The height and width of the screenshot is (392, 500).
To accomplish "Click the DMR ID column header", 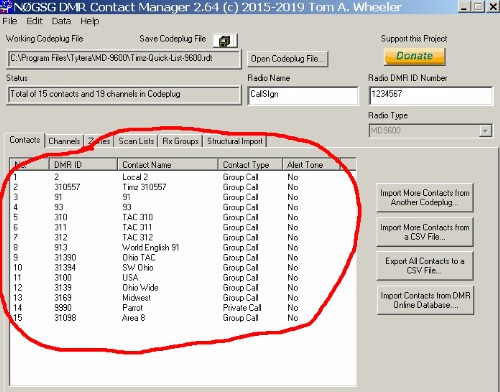I will click(x=83, y=165).
